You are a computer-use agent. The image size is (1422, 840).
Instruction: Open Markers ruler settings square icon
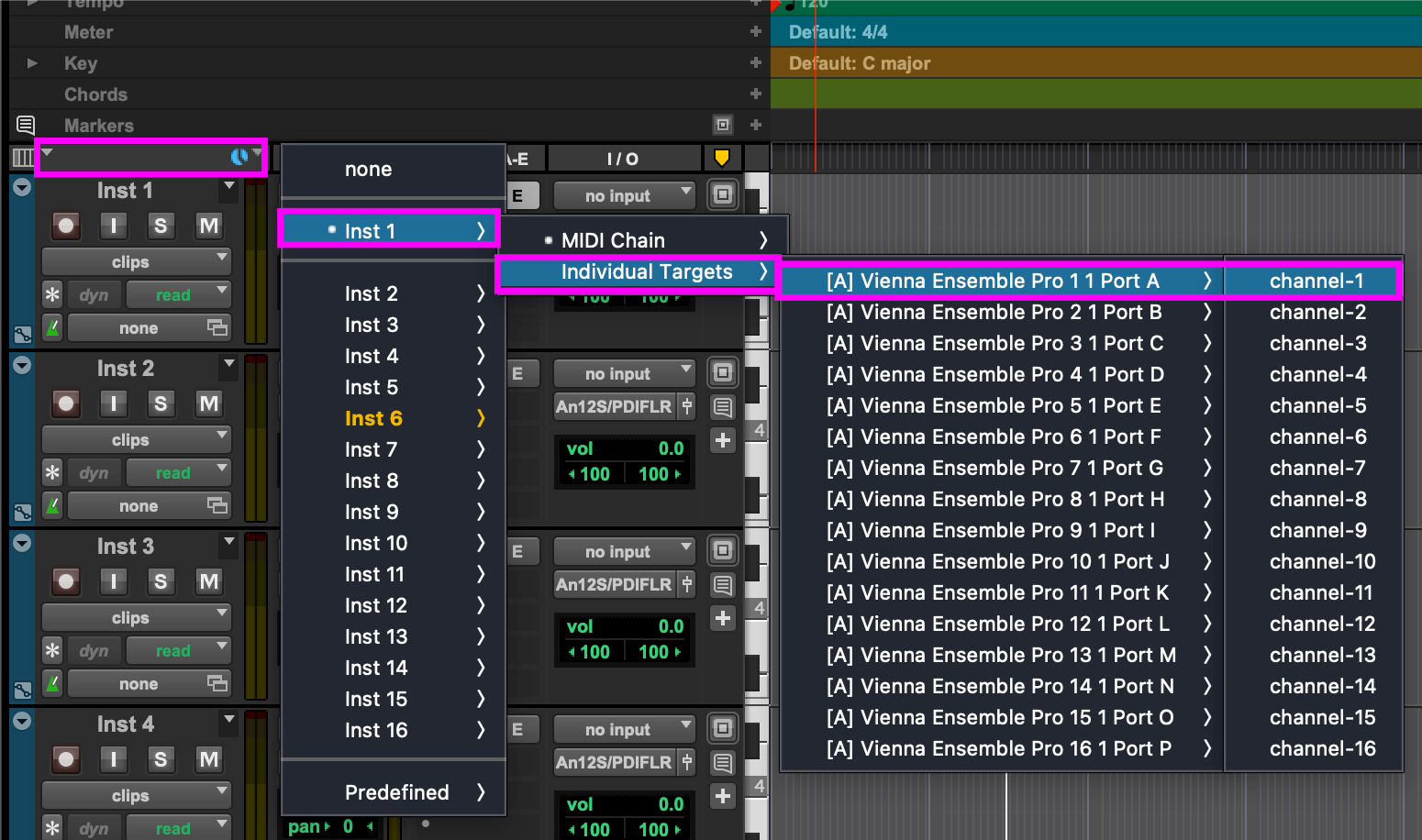[x=723, y=125]
